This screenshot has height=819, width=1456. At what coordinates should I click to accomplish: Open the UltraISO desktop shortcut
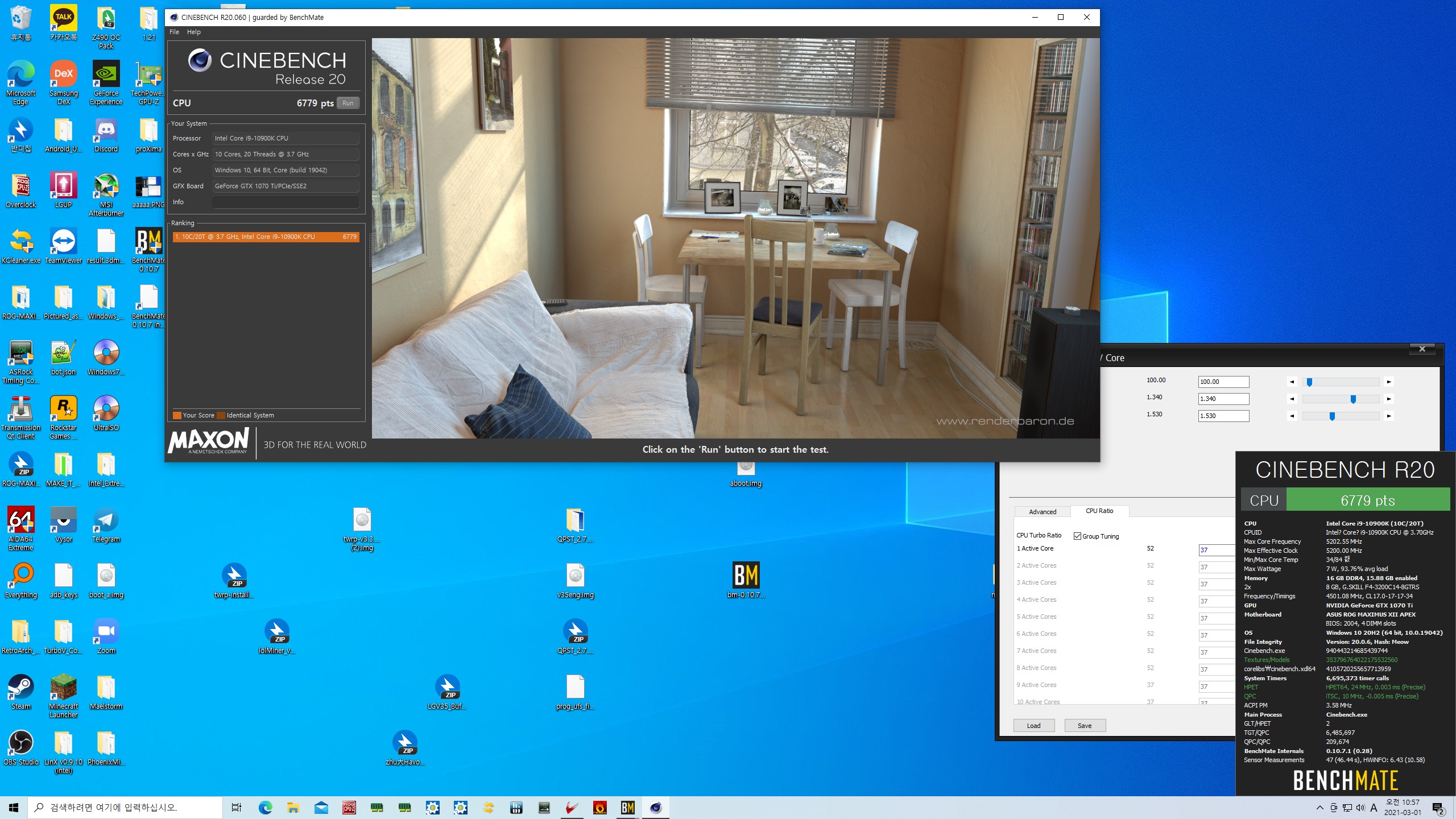[x=106, y=413]
